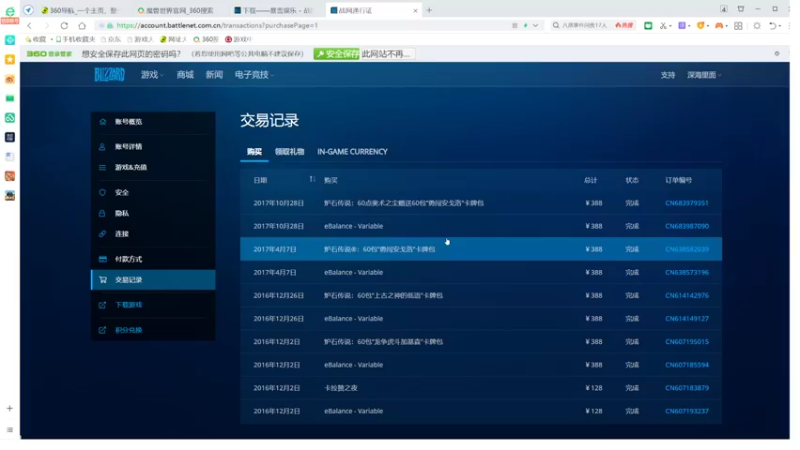800x450 pixels.
Task: Click the purple square toolbar icon
Action: (682, 26)
